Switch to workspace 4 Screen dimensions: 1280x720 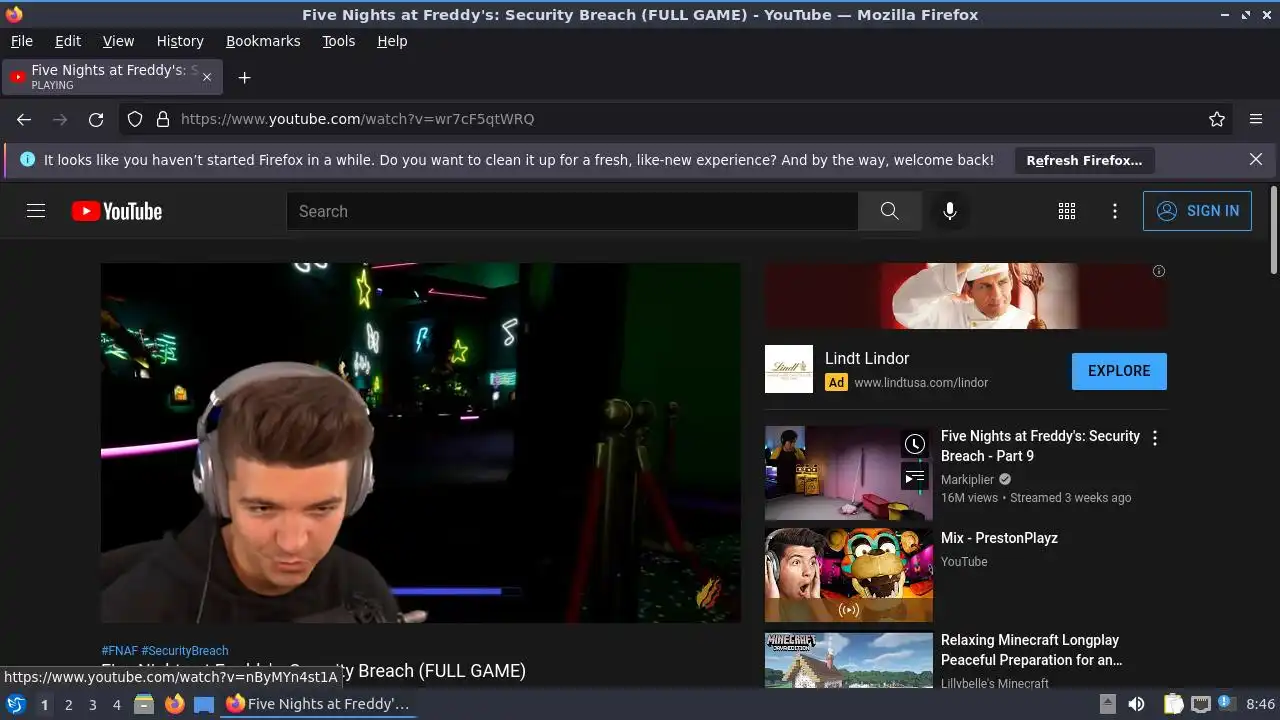click(x=116, y=705)
